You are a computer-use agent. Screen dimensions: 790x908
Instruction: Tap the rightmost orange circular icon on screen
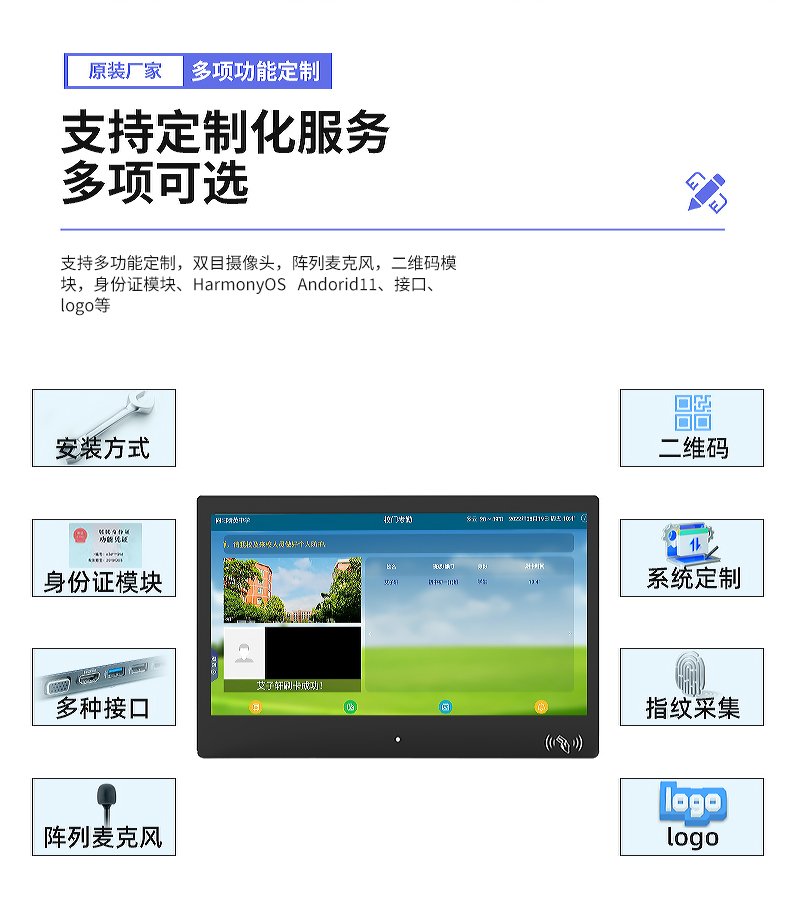(541, 707)
